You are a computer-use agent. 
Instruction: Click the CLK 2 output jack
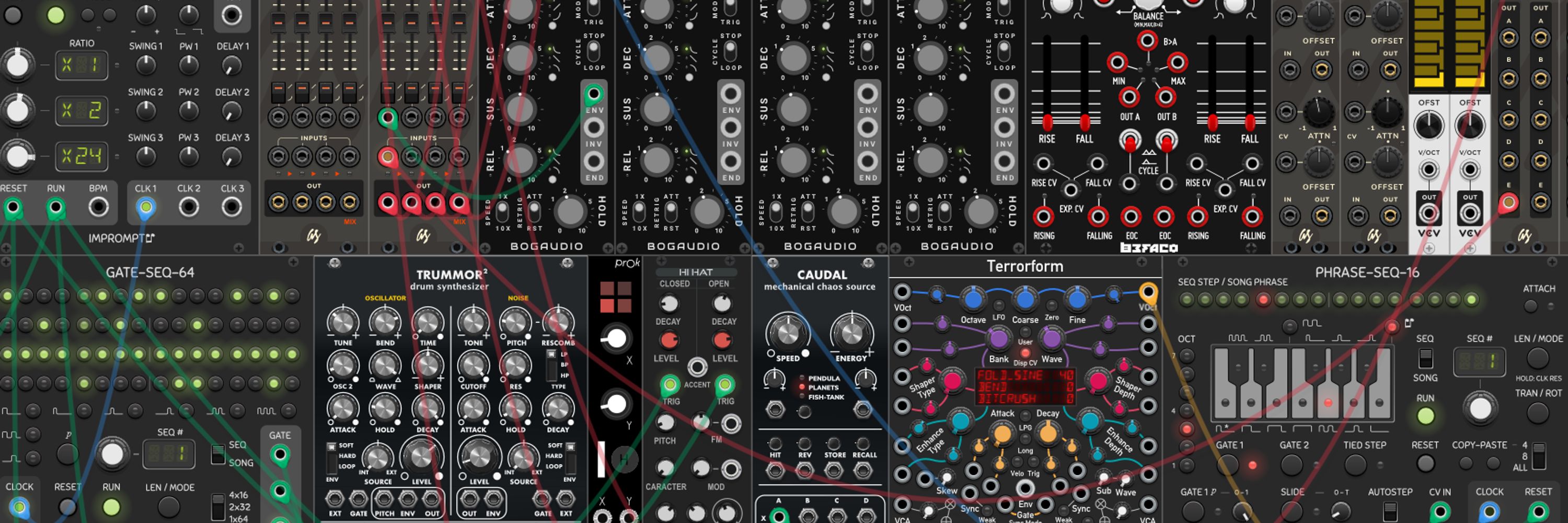click(189, 208)
